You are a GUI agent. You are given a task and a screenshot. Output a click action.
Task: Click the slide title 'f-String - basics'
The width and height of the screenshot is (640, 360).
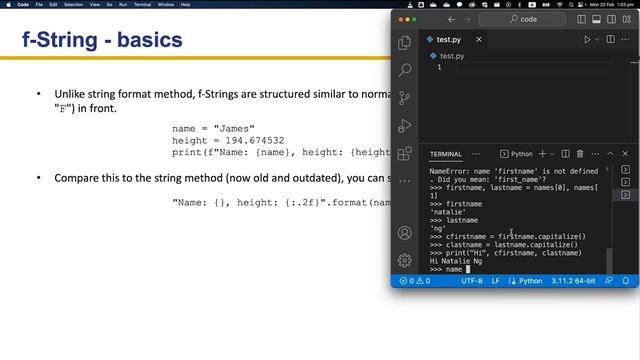[x=102, y=40]
